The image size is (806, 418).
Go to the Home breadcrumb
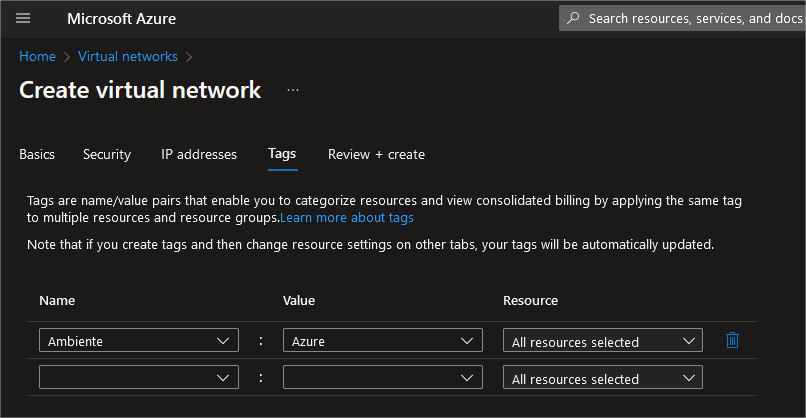[38, 56]
